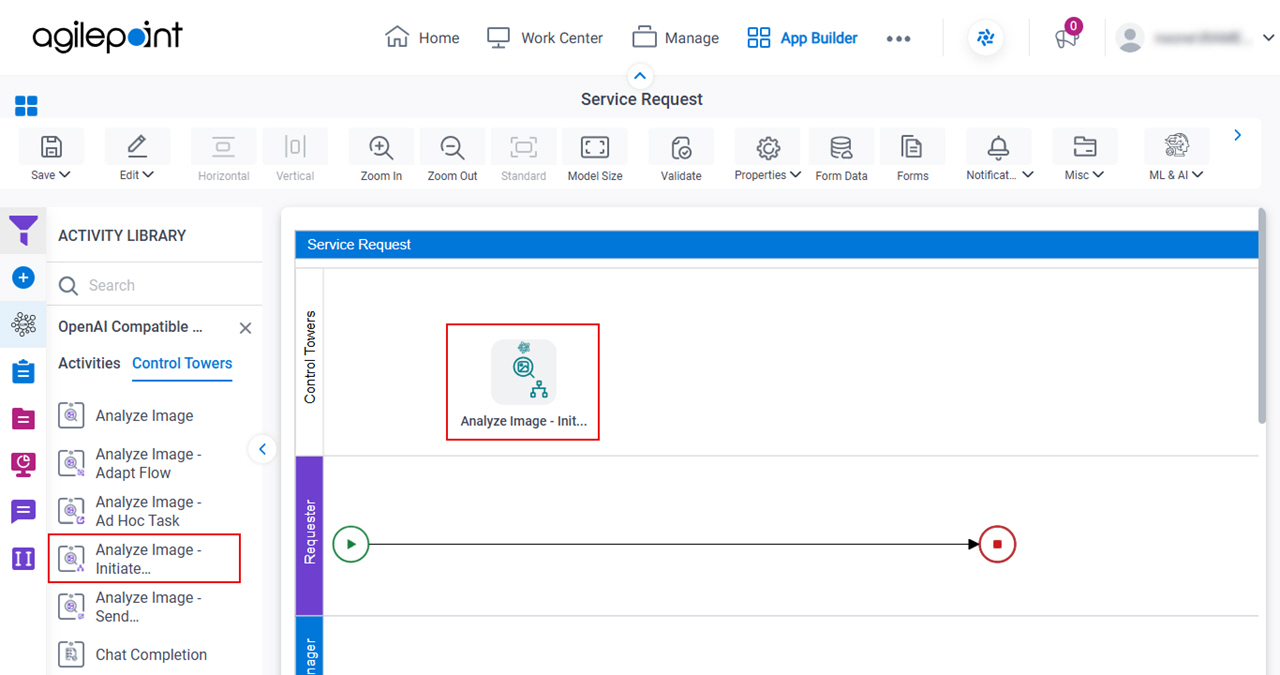The image size is (1280, 675).
Task: Select Chat Completion activity
Action: click(145, 655)
